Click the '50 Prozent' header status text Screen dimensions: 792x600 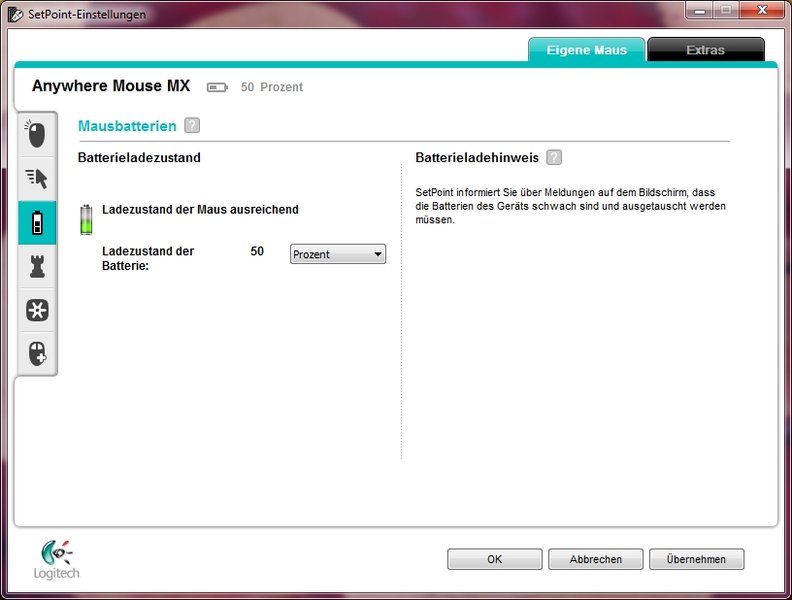[x=272, y=87]
